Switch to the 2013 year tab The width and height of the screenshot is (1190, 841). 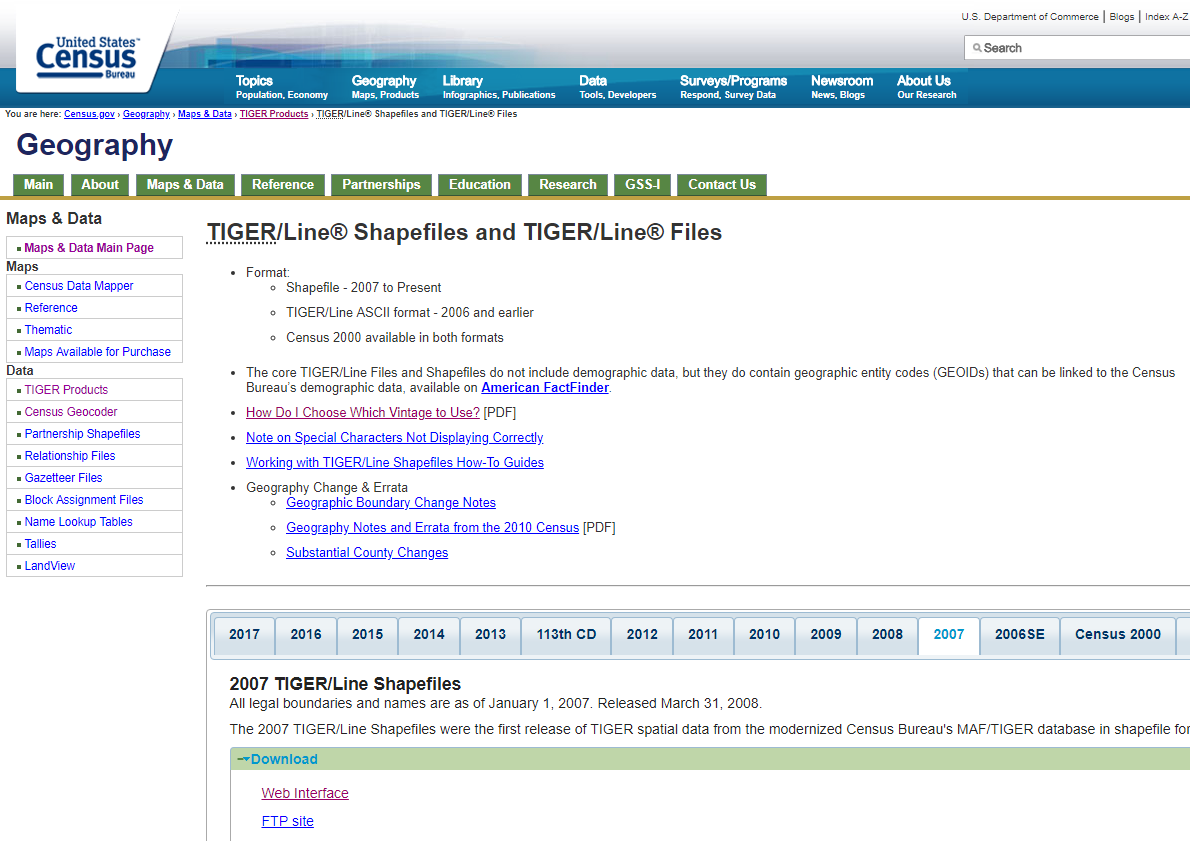pyautogui.click(x=490, y=635)
